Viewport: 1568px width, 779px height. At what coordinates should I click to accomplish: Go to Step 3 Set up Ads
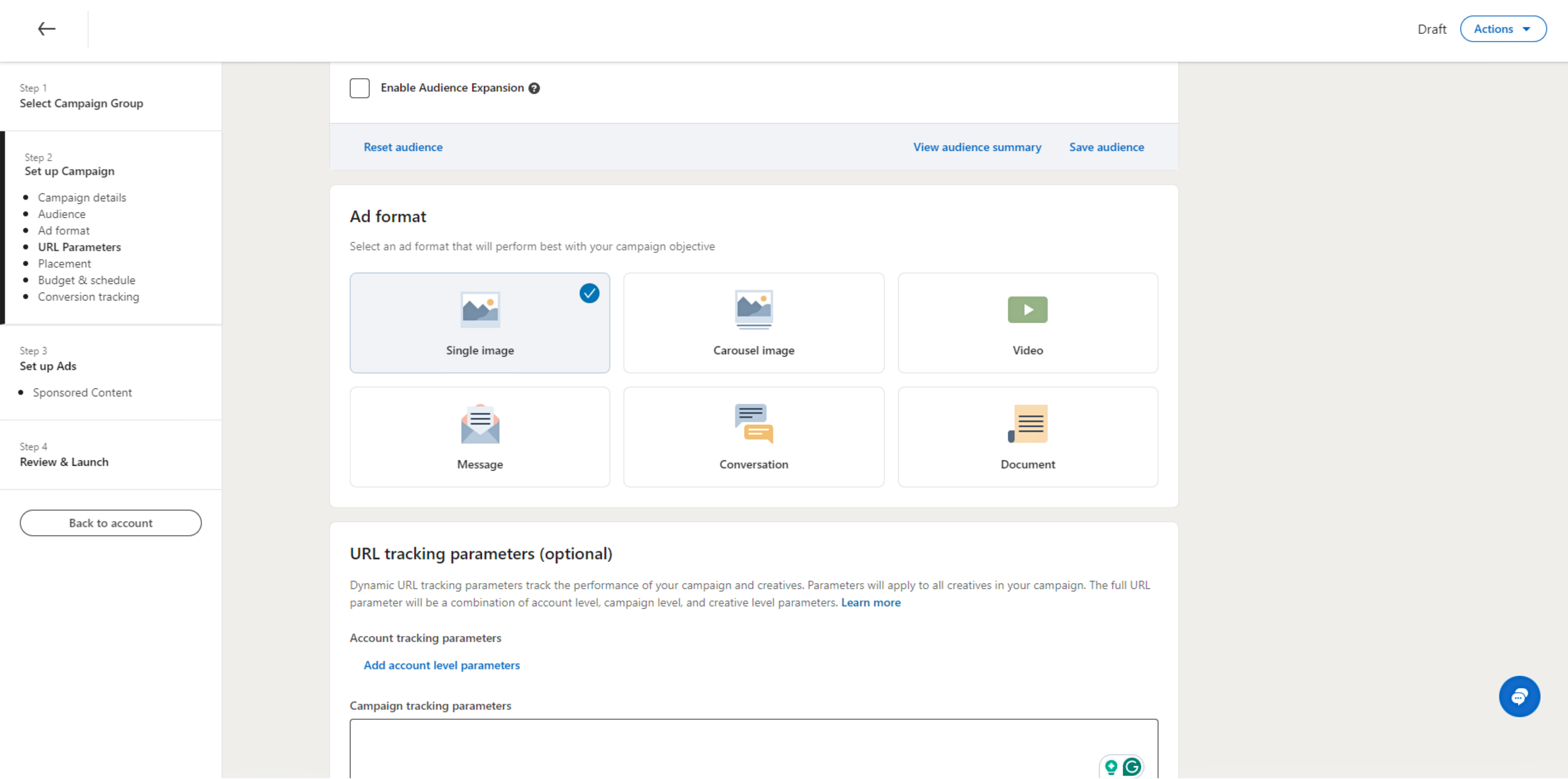click(x=48, y=359)
